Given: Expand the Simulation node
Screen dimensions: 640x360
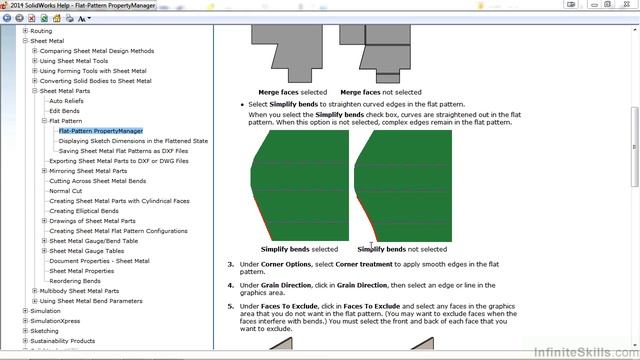Looking at the screenshot, I should click(x=25, y=311).
